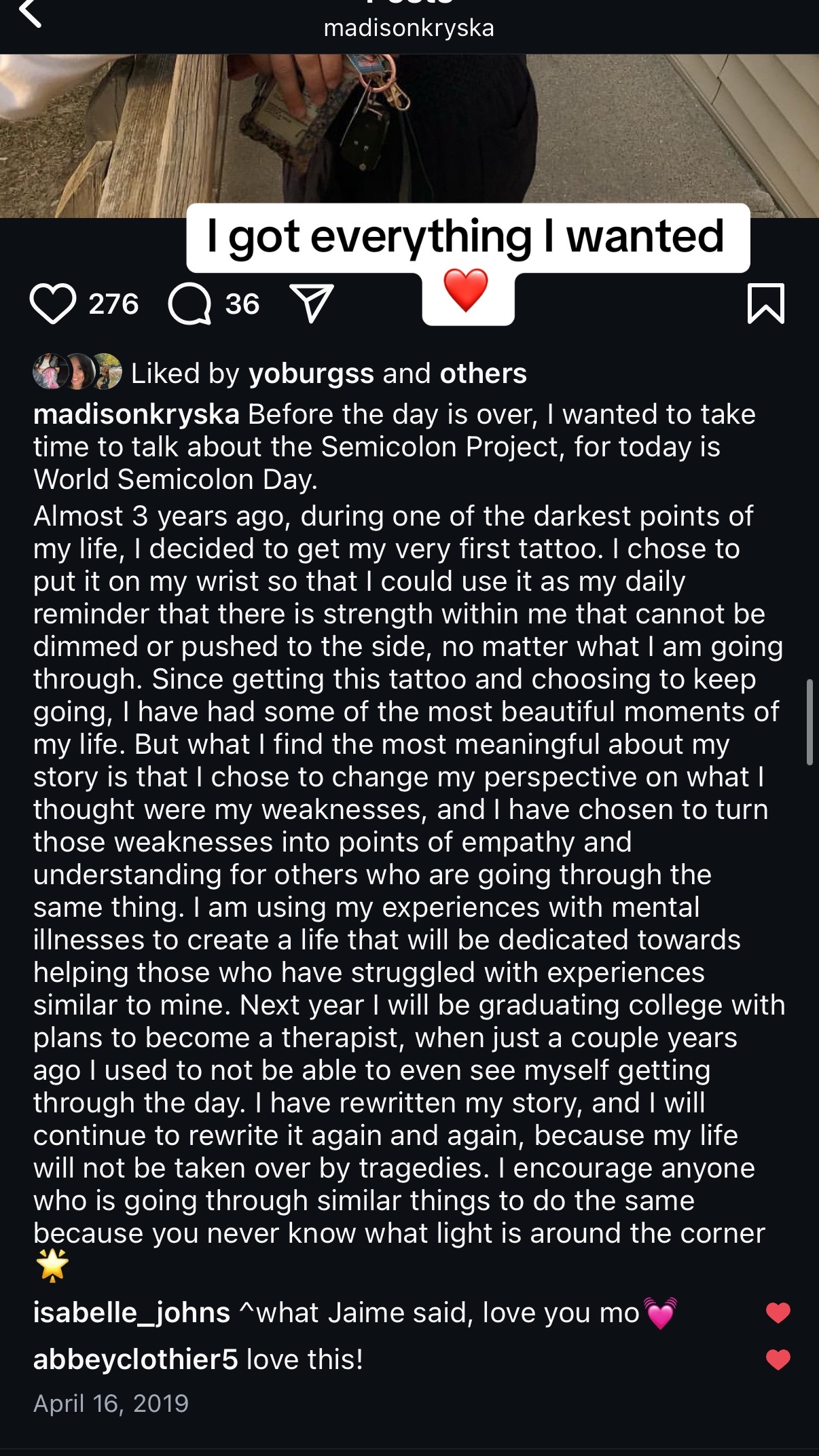Open comments via speech bubble icon
819x1456 pixels.
pos(189,304)
